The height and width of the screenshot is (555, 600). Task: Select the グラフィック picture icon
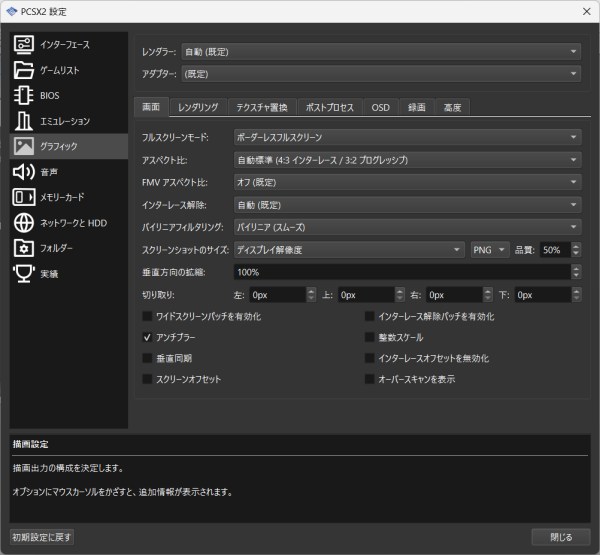[24, 146]
